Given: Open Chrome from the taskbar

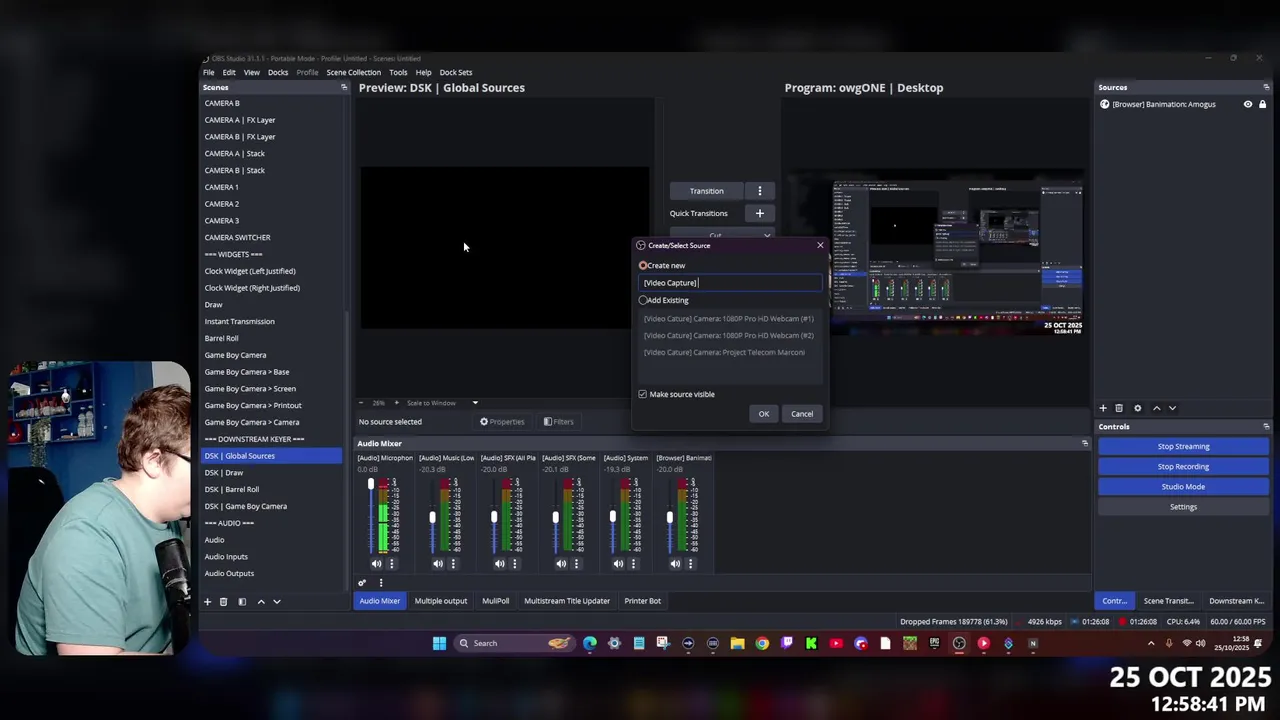Looking at the screenshot, I should (762, 643).
